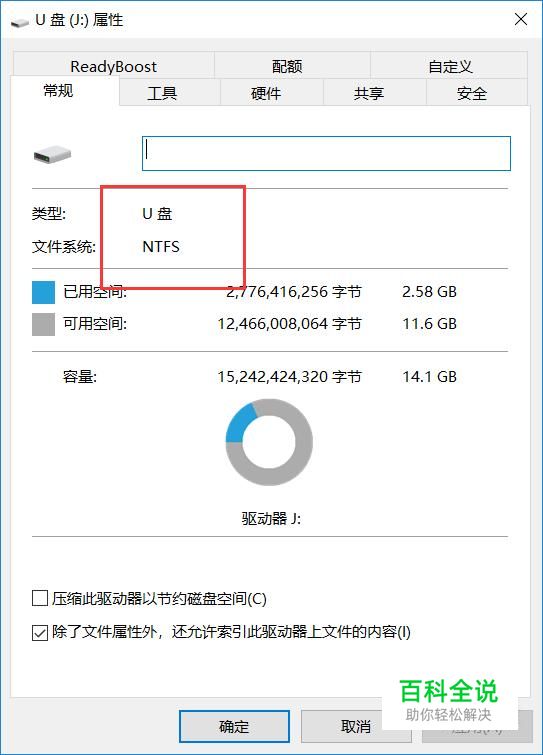Uncheck the file content indexing checkbox

coord(39,632)
